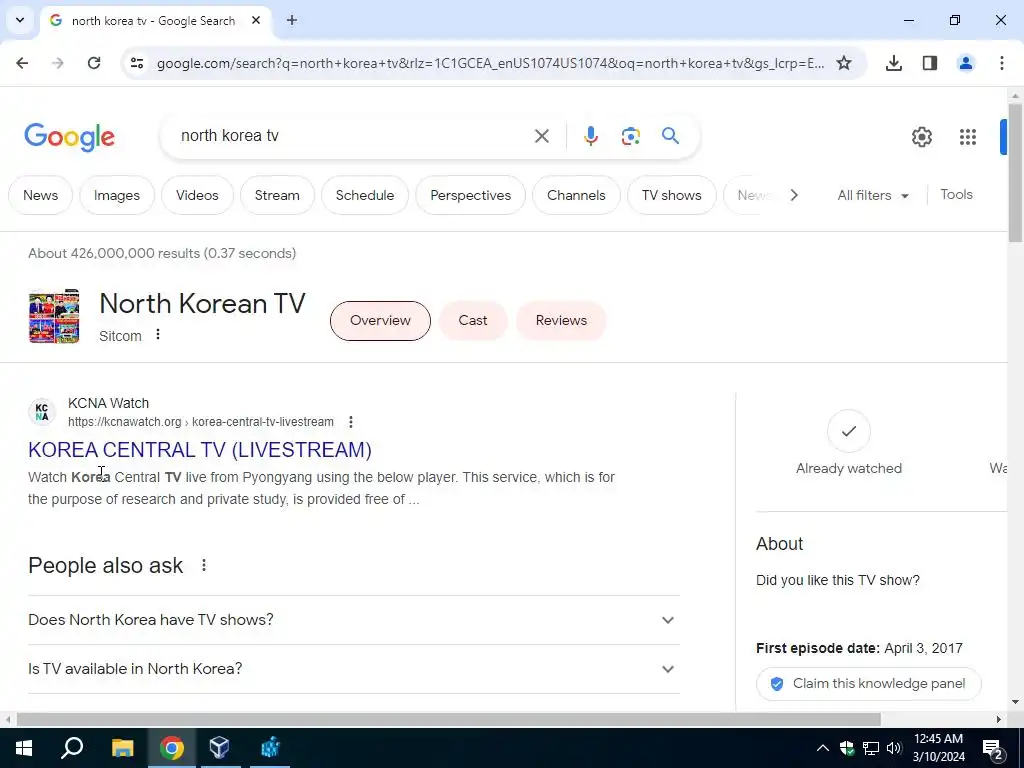The width and height of the screenshot is (1024, 768).
Task: Open KOREA CENTRAL TV (LIVESTREAM) link
Action: pyautogui.click(x=200, y=450)
